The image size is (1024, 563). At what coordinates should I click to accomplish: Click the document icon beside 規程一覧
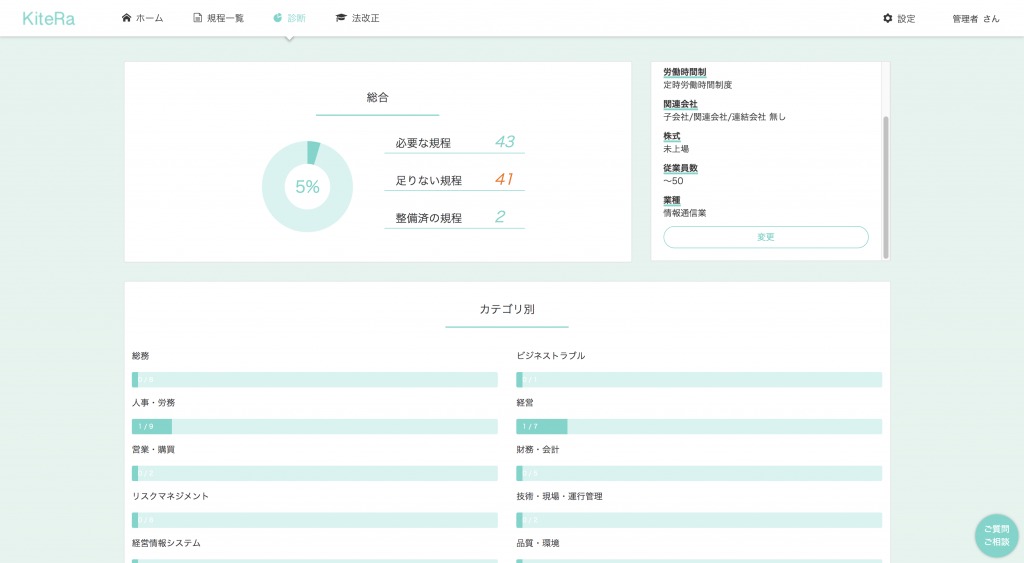click(x=197, y=18)
